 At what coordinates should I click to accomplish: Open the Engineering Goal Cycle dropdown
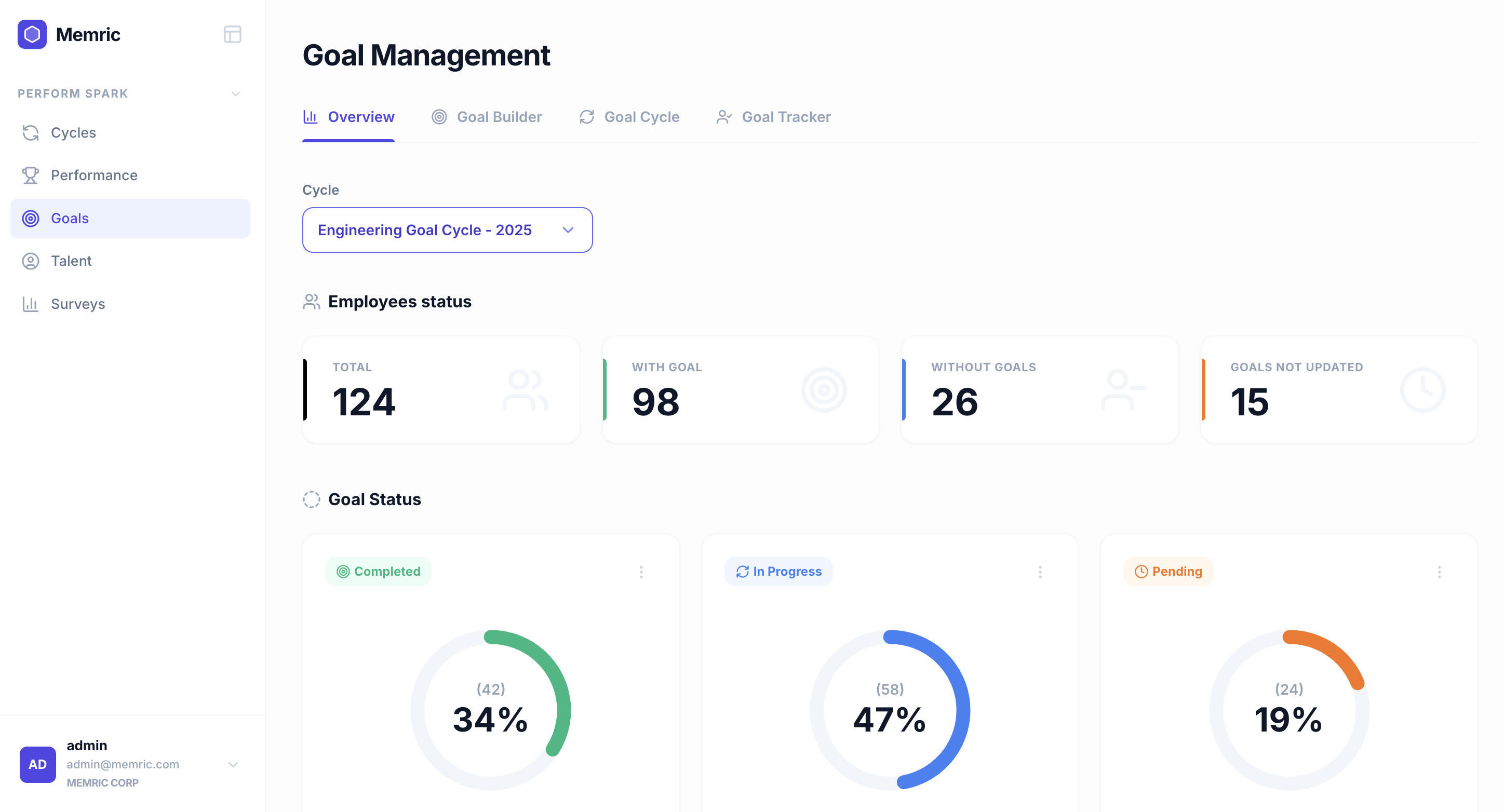(447, 230)
